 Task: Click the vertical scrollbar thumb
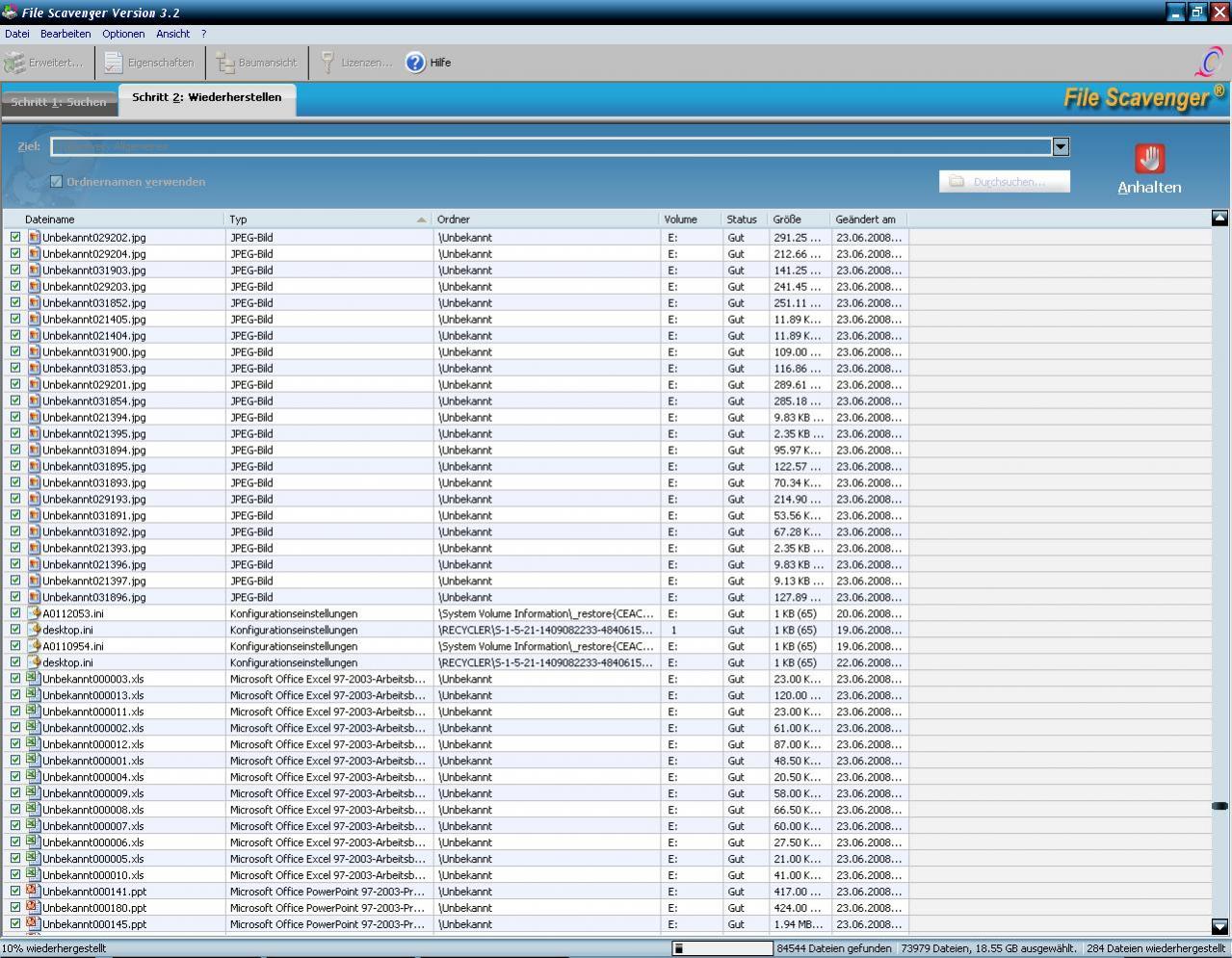1219,806
